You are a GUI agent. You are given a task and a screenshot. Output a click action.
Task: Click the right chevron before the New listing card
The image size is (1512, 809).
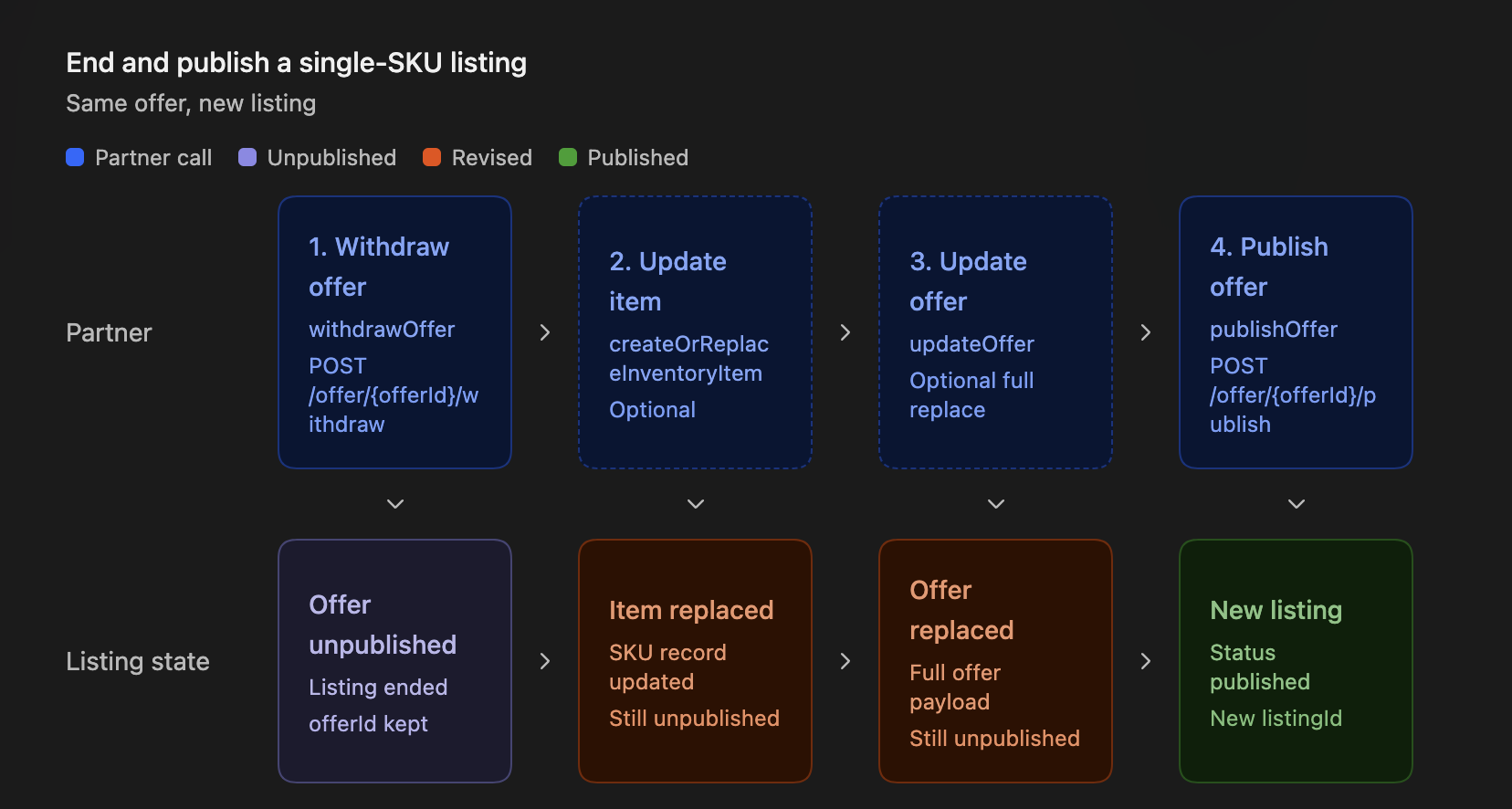pyautogui.click(x=1146, y=661)
